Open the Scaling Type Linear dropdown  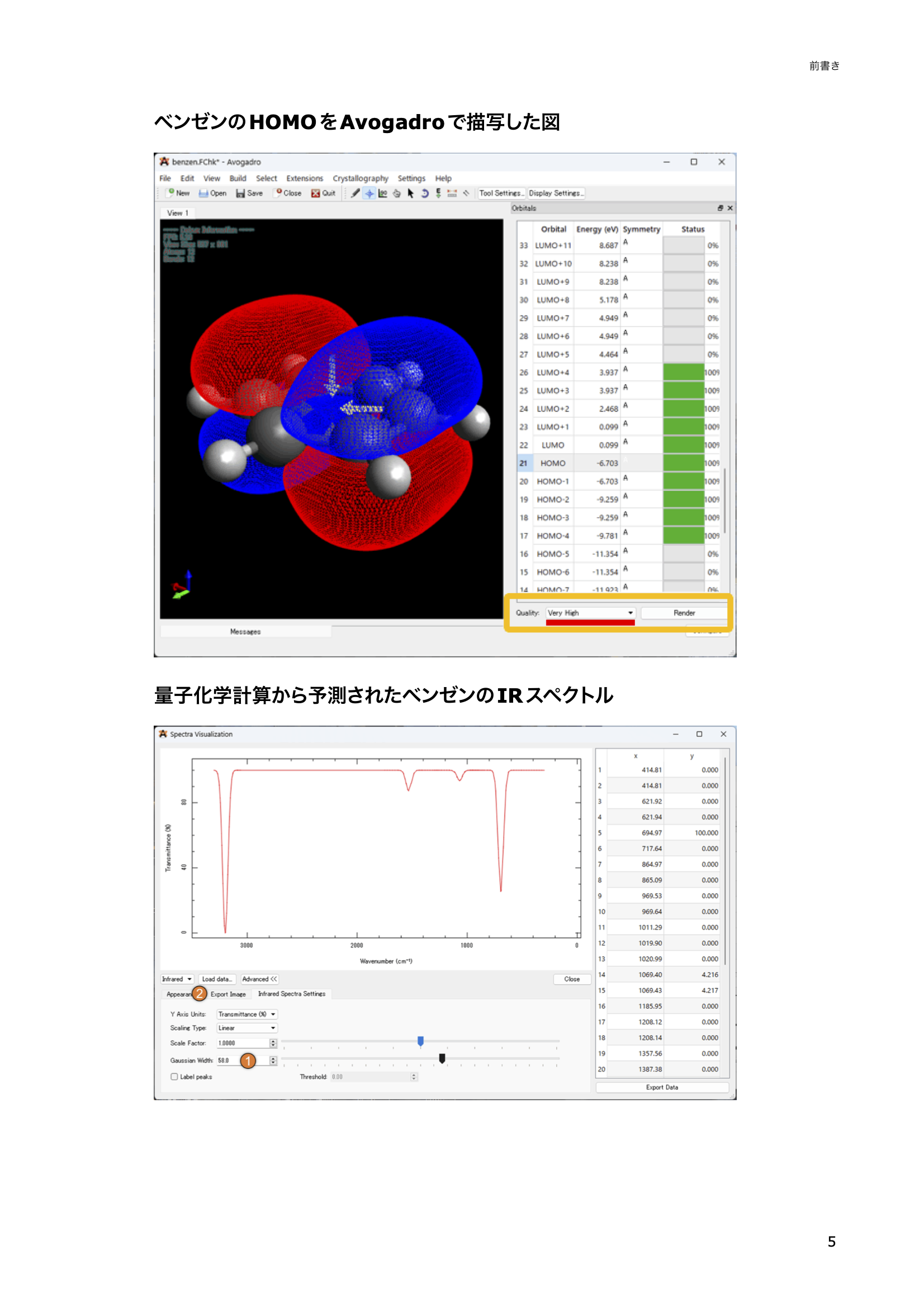247,1028
